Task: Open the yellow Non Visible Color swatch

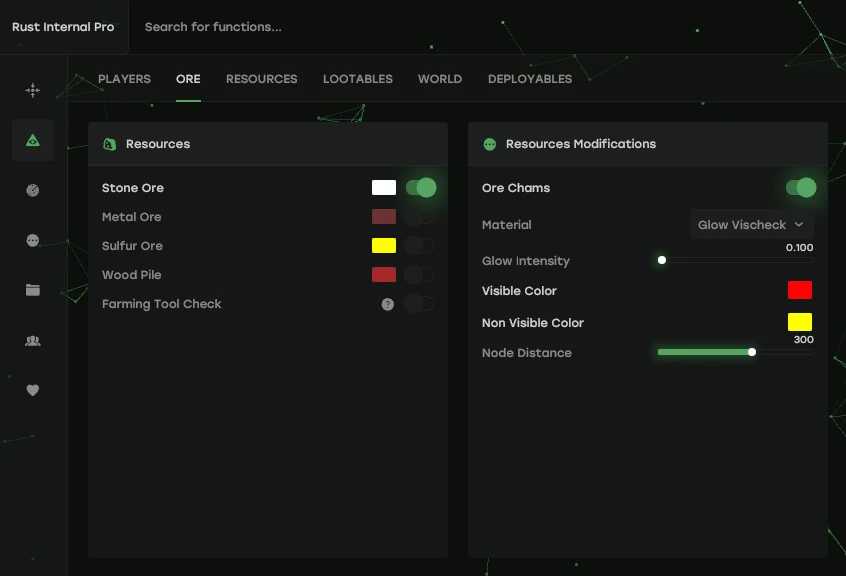Action: [x=800, y=322]
